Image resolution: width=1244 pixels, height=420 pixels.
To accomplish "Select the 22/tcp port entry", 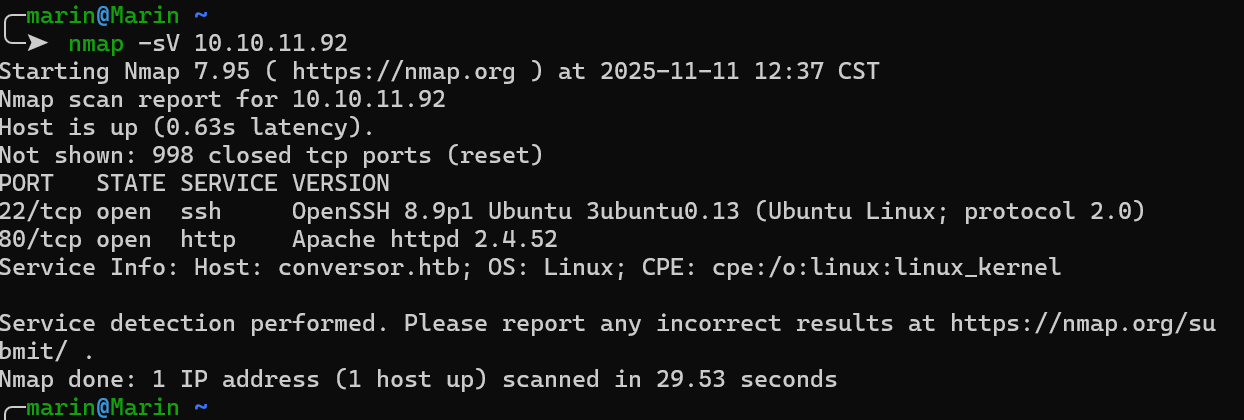I will click(x=41, y=211).
